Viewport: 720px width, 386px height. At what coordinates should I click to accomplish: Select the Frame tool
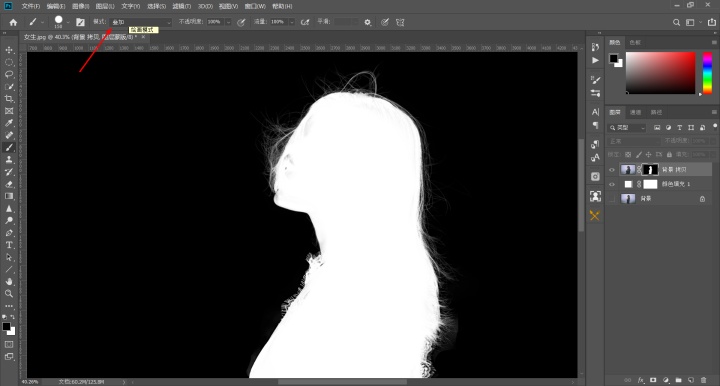[9, 111]
